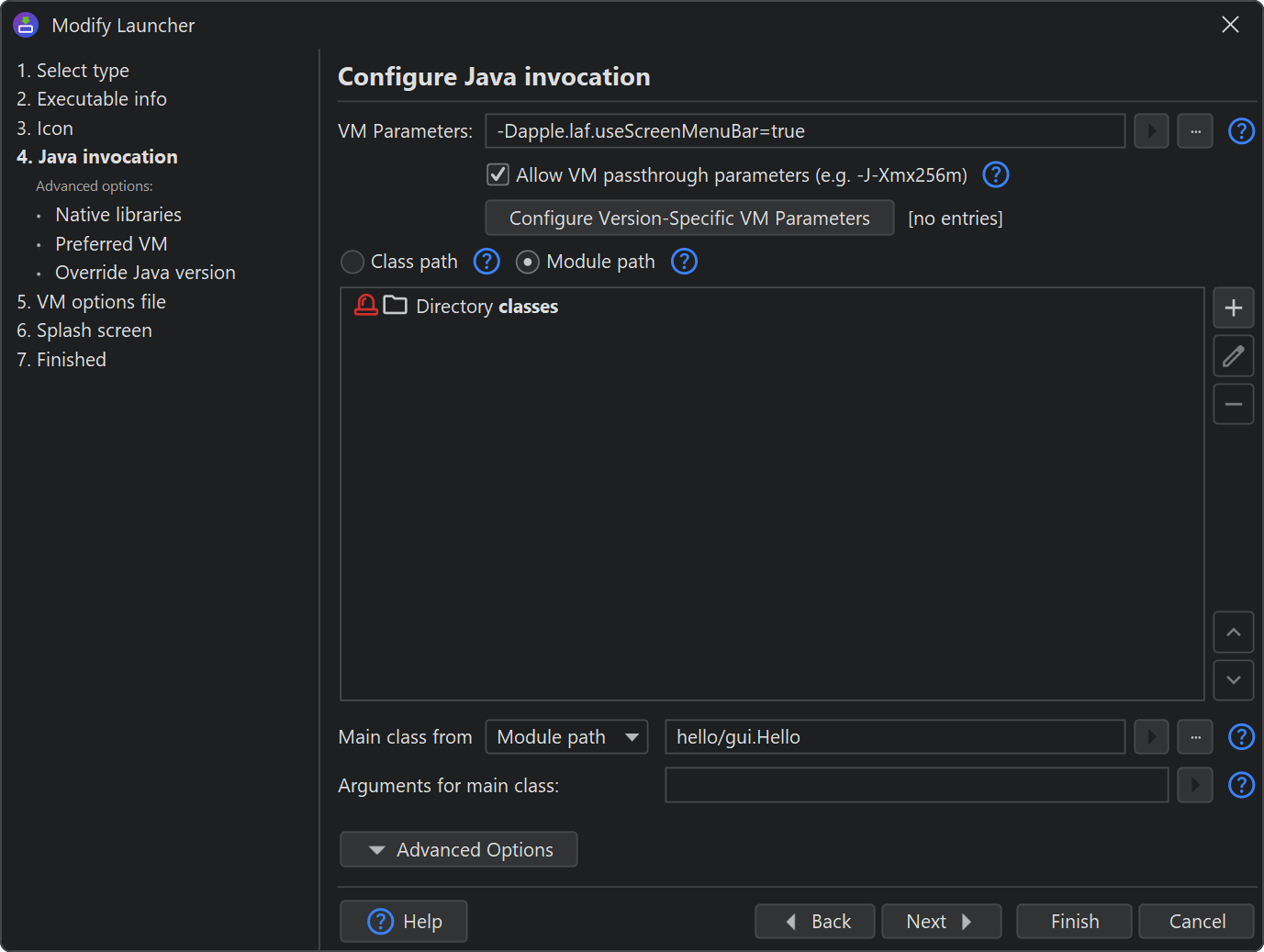The width and height of the screenshot is (1264, 952).
Task: Click the Arguments for main class field
Action: point(915,786)
